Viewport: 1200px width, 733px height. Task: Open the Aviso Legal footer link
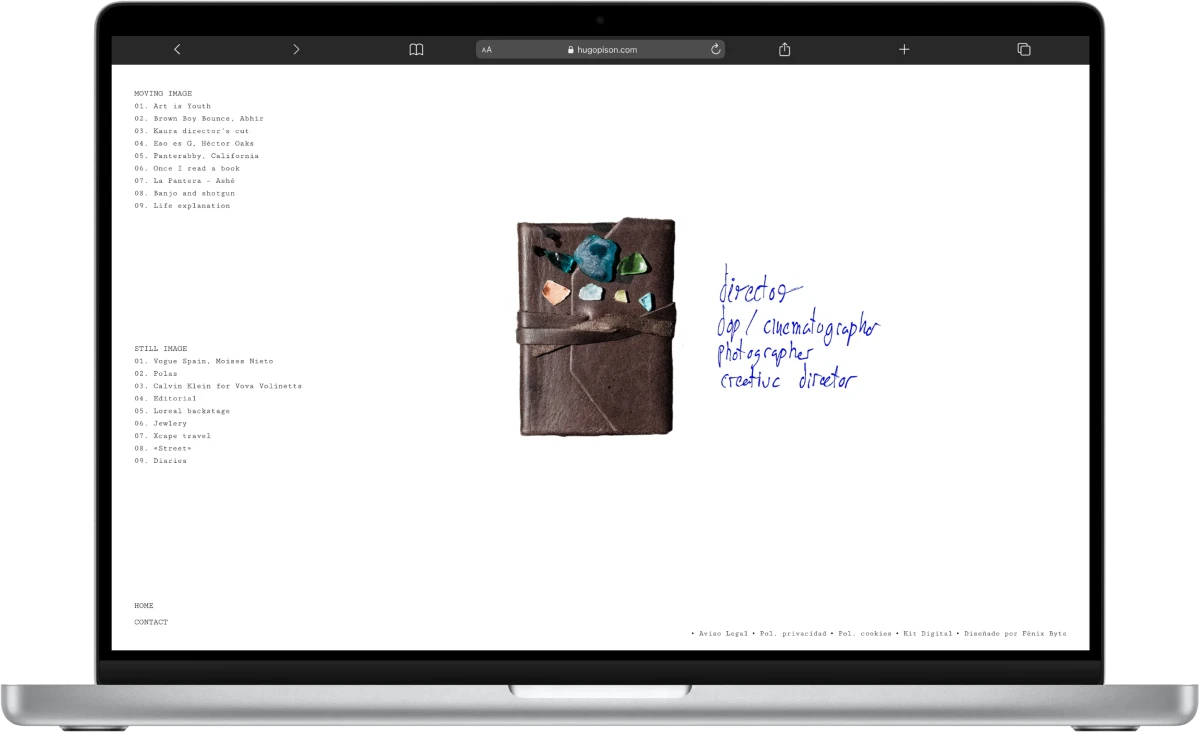721,634
